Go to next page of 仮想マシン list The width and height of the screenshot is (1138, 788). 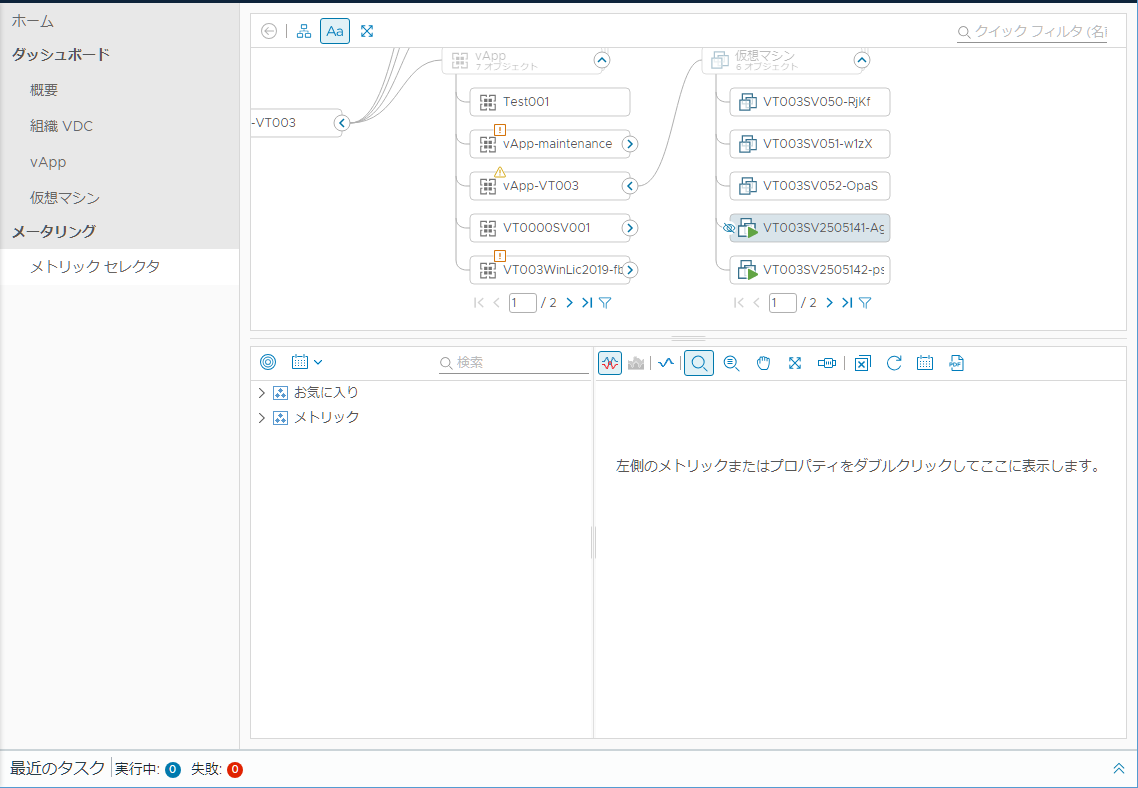pyautogui.click(x=829, y=303)
